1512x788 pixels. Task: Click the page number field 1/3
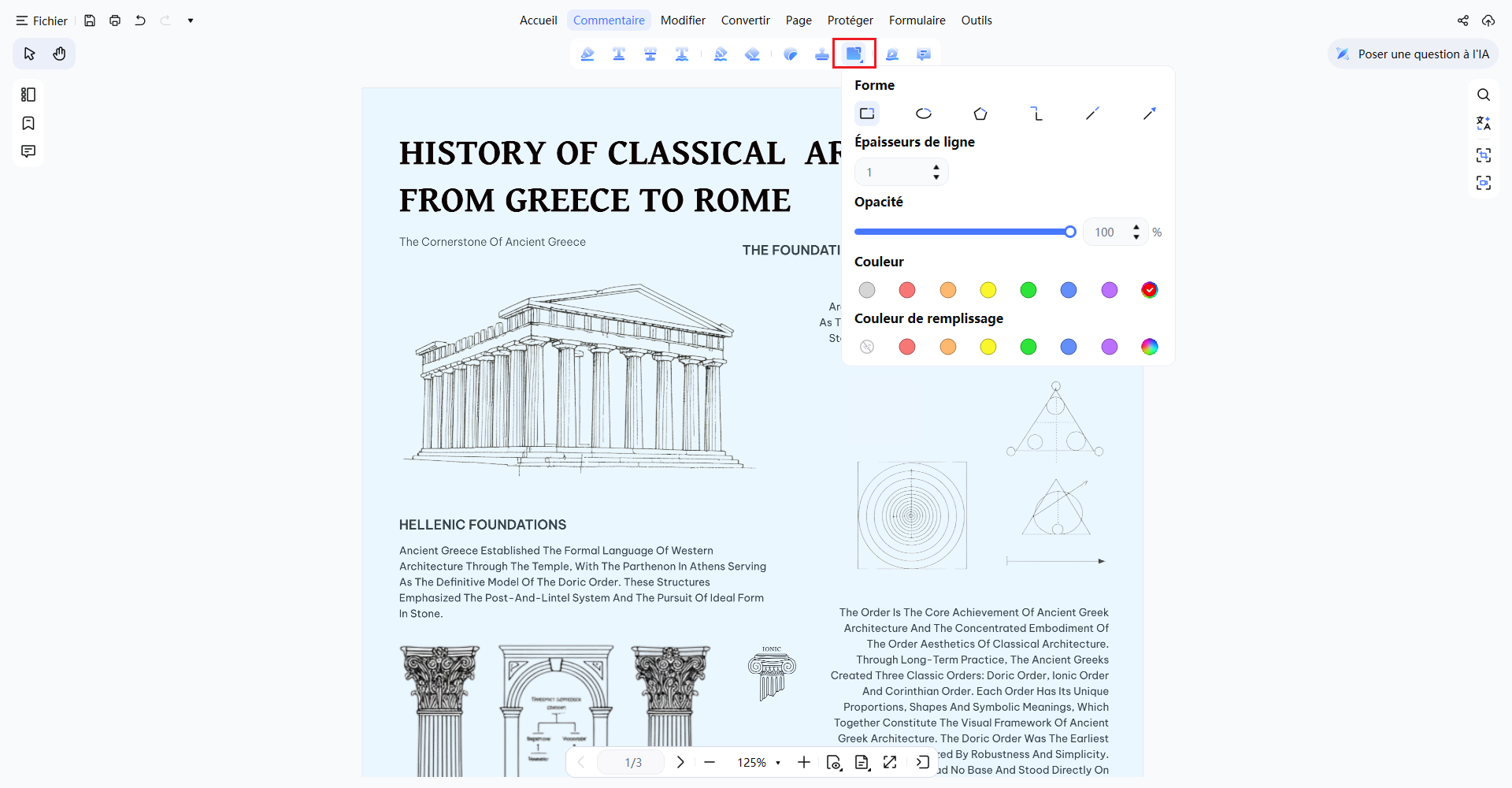(x=632, y=763)
